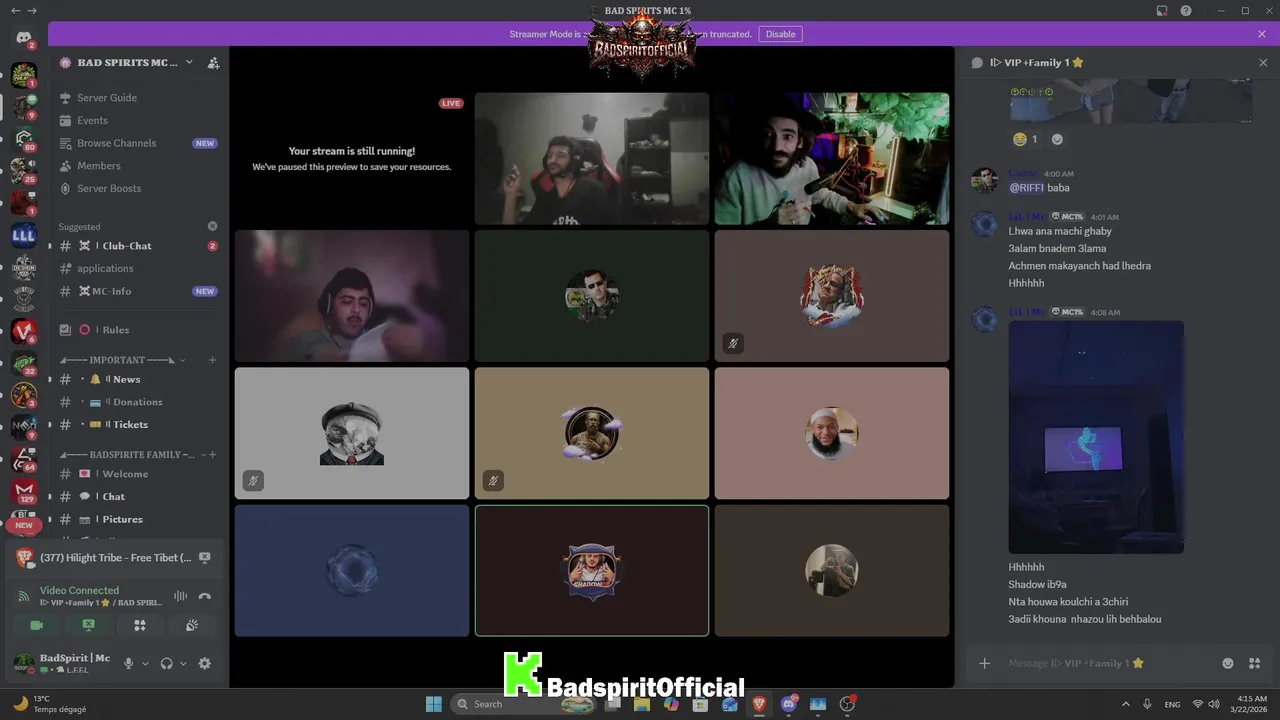This screenshot has width=1280, height=720.
Task: Select the paused live stream preview tile
Action: pyautogui.click(x=352, y=159)
